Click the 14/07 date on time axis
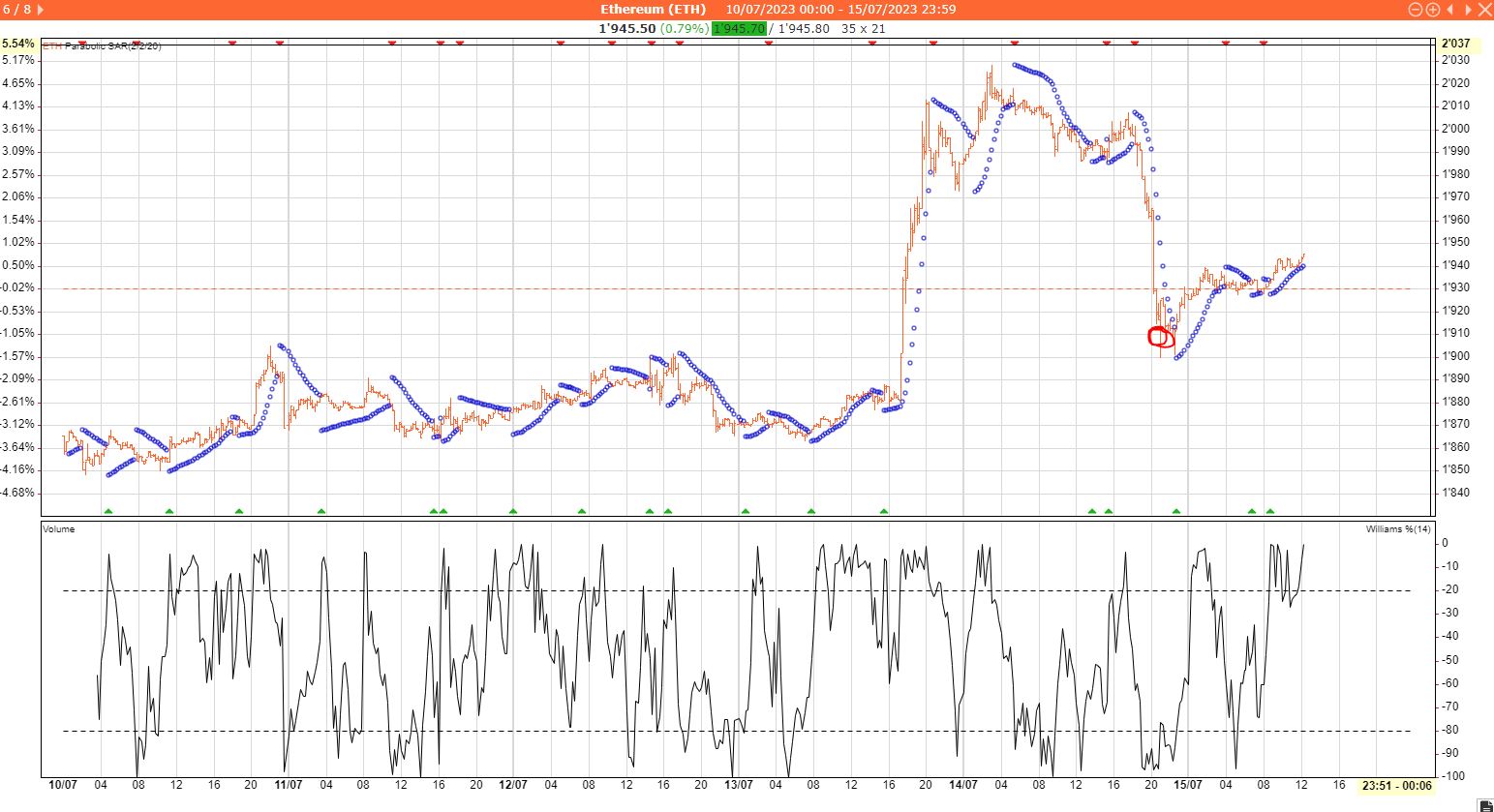Image resolution: width=1494 pixels, height=812 pixels. pos(963,785)
